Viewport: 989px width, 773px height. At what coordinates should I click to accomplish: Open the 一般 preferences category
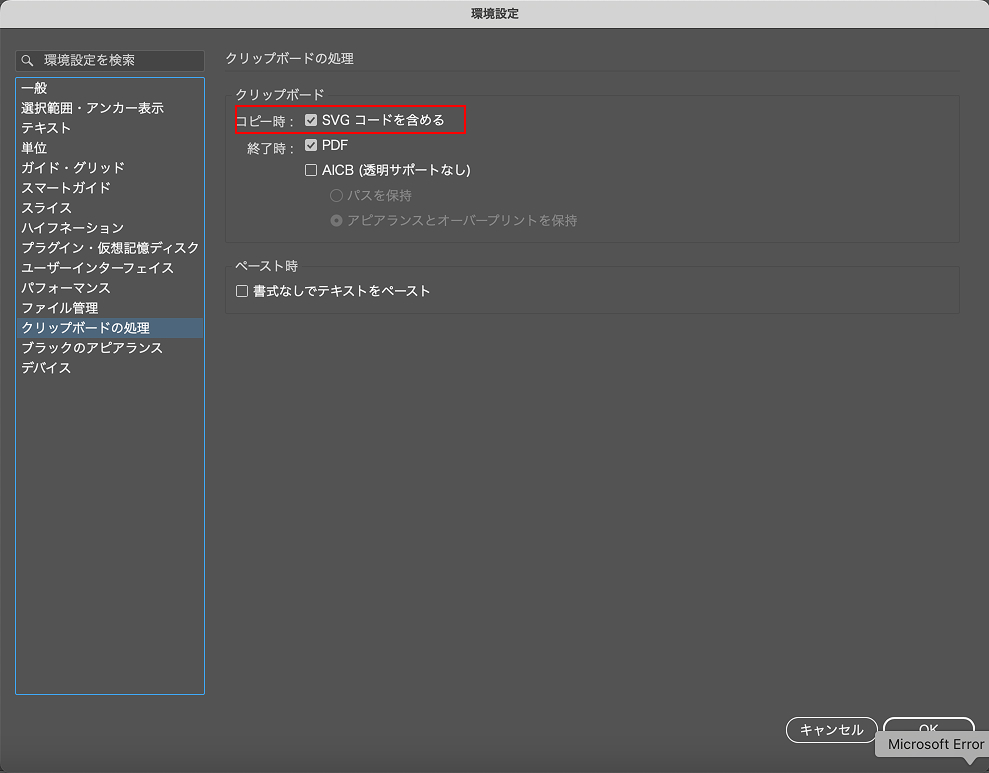pyautogui.click(x=35, y=88)
